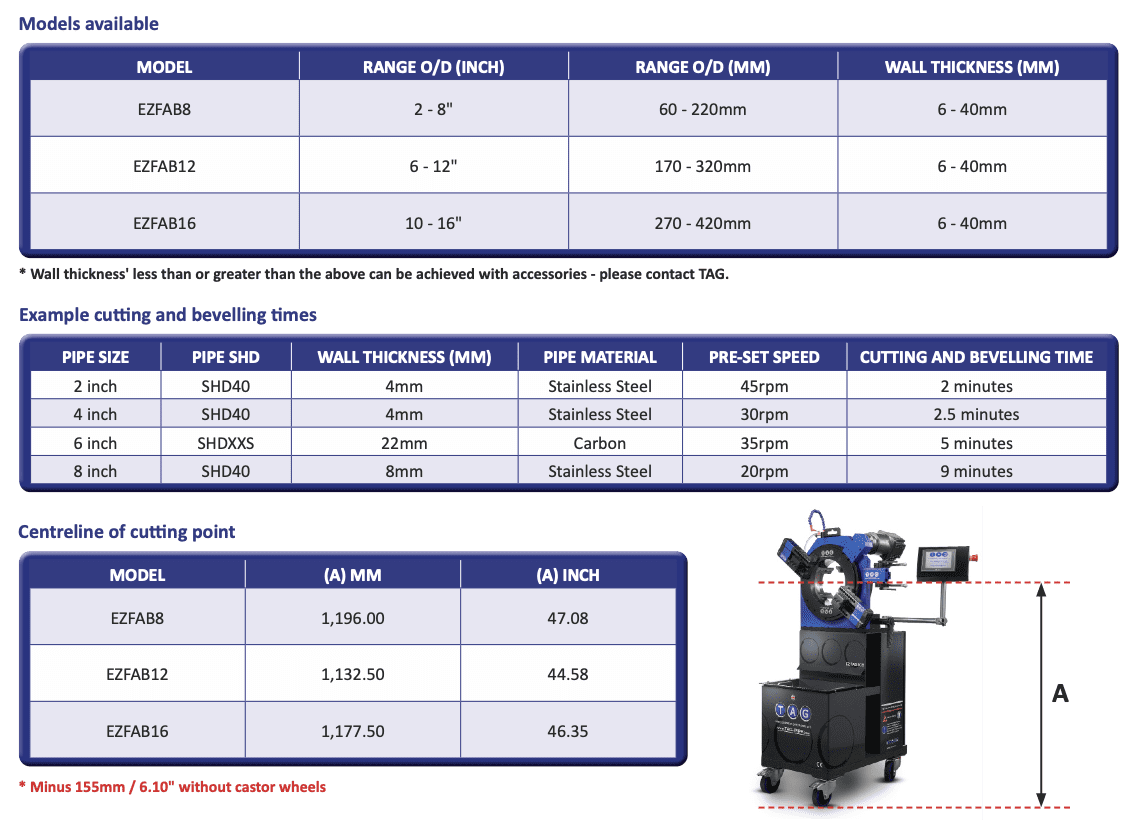Click the '45rpm' speed cell

tap(764, 386)
